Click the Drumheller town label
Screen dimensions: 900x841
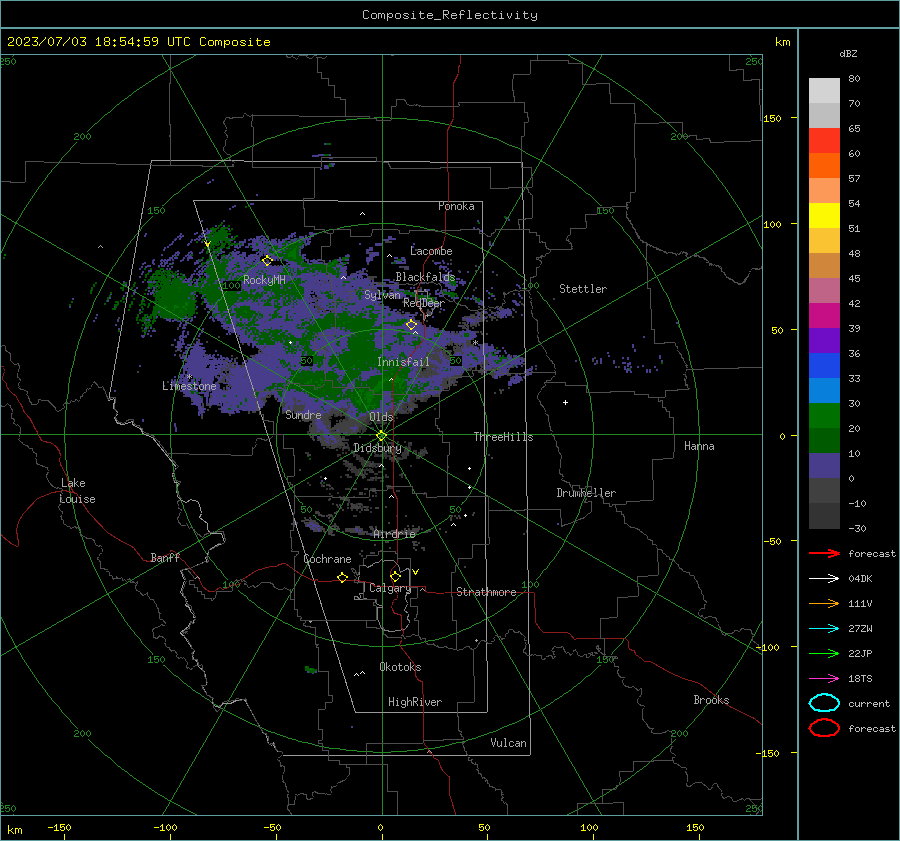click(586, 493)
